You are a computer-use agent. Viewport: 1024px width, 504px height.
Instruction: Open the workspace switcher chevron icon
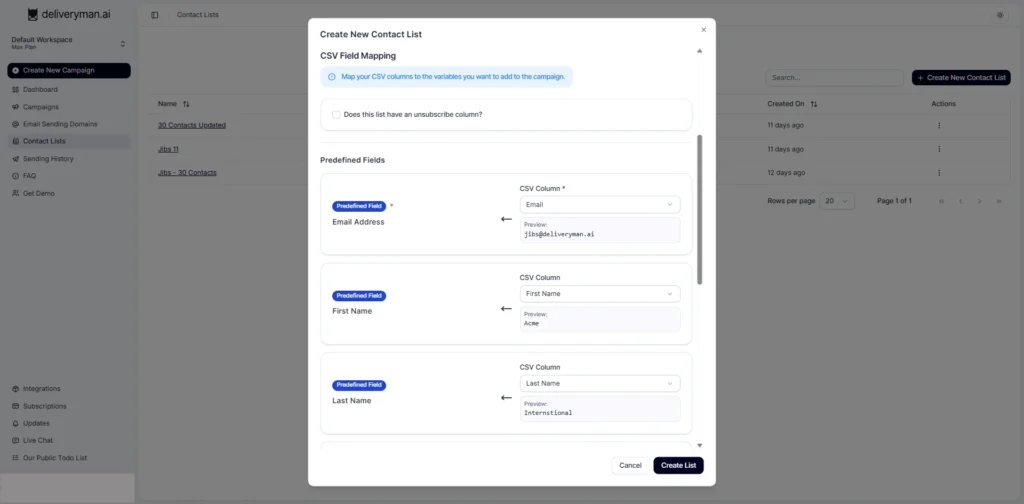[x=122, y=44]
